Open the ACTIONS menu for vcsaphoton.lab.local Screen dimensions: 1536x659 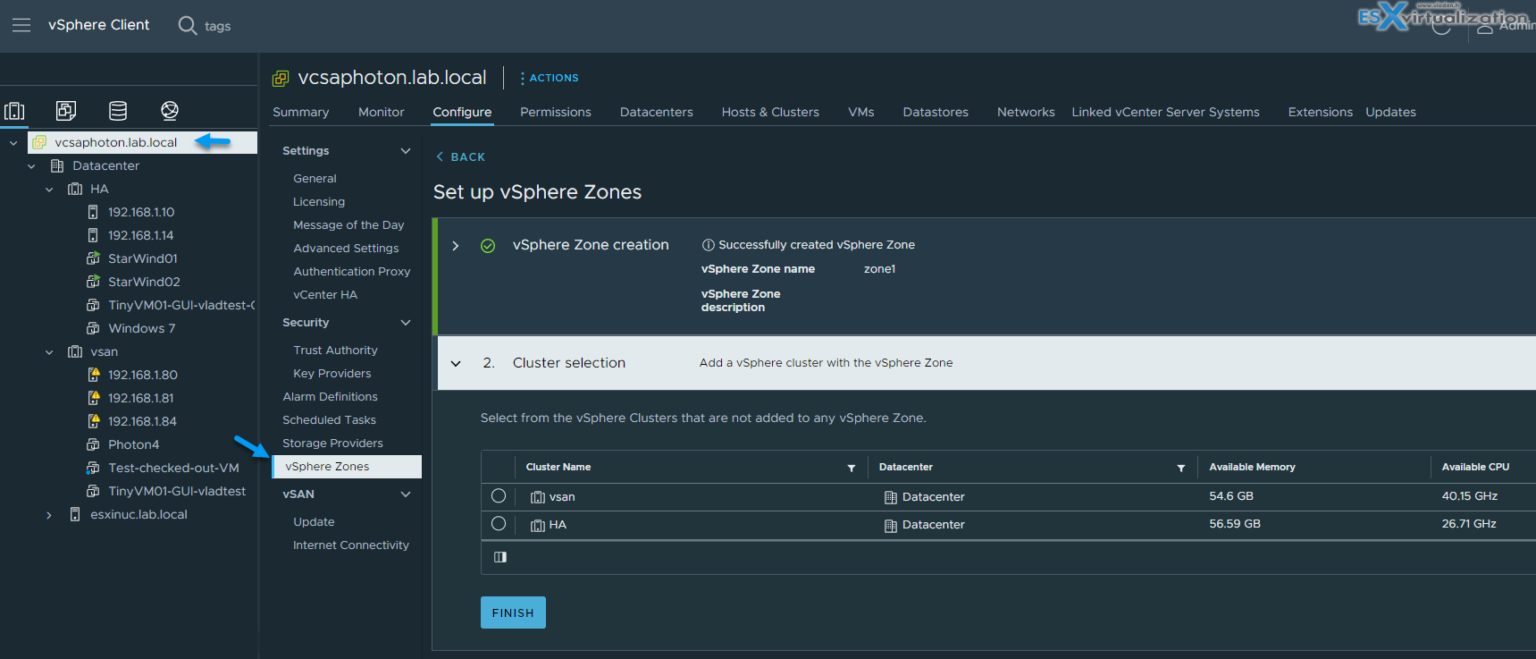548,77
